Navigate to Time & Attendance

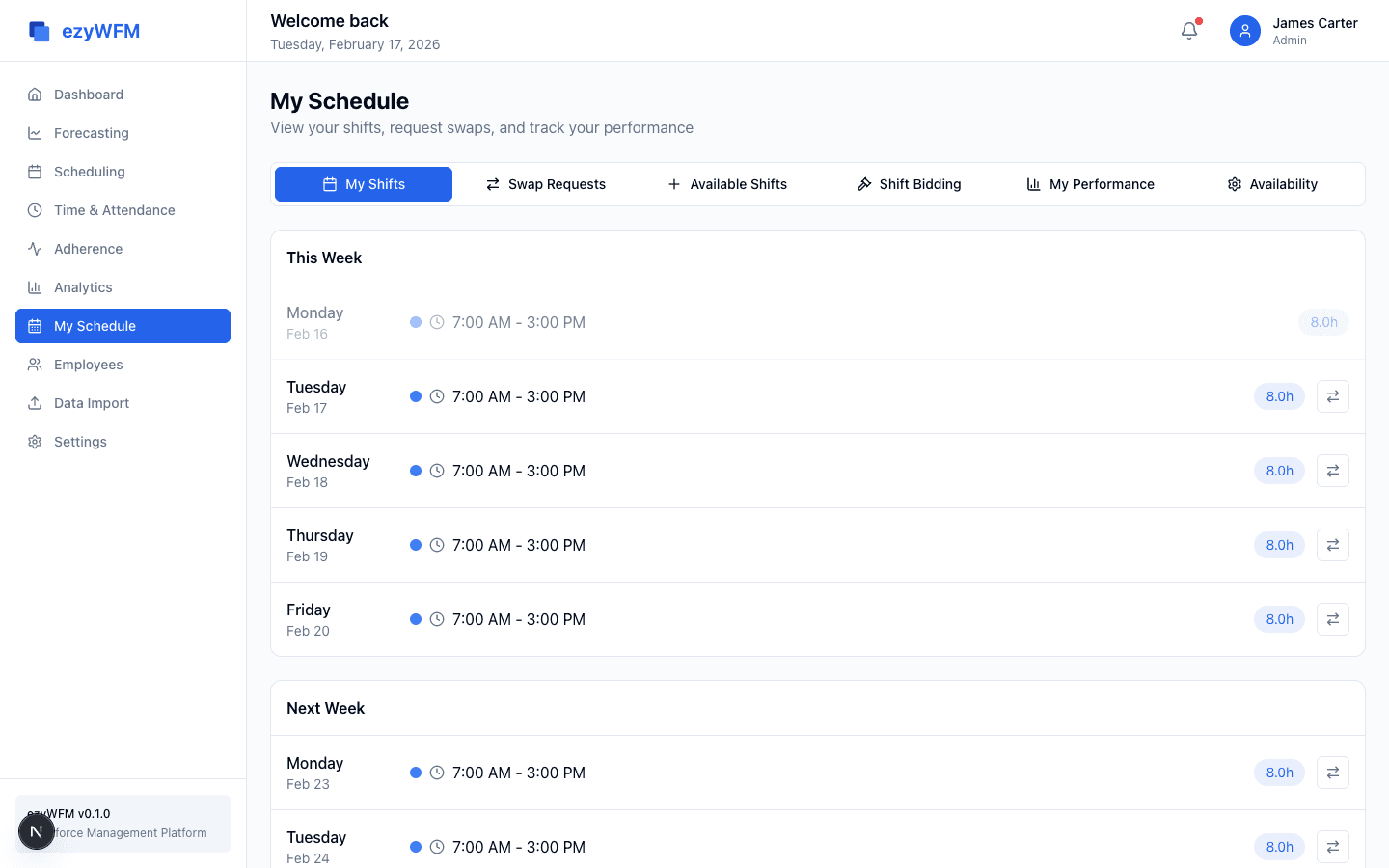[x=114, y=210]
